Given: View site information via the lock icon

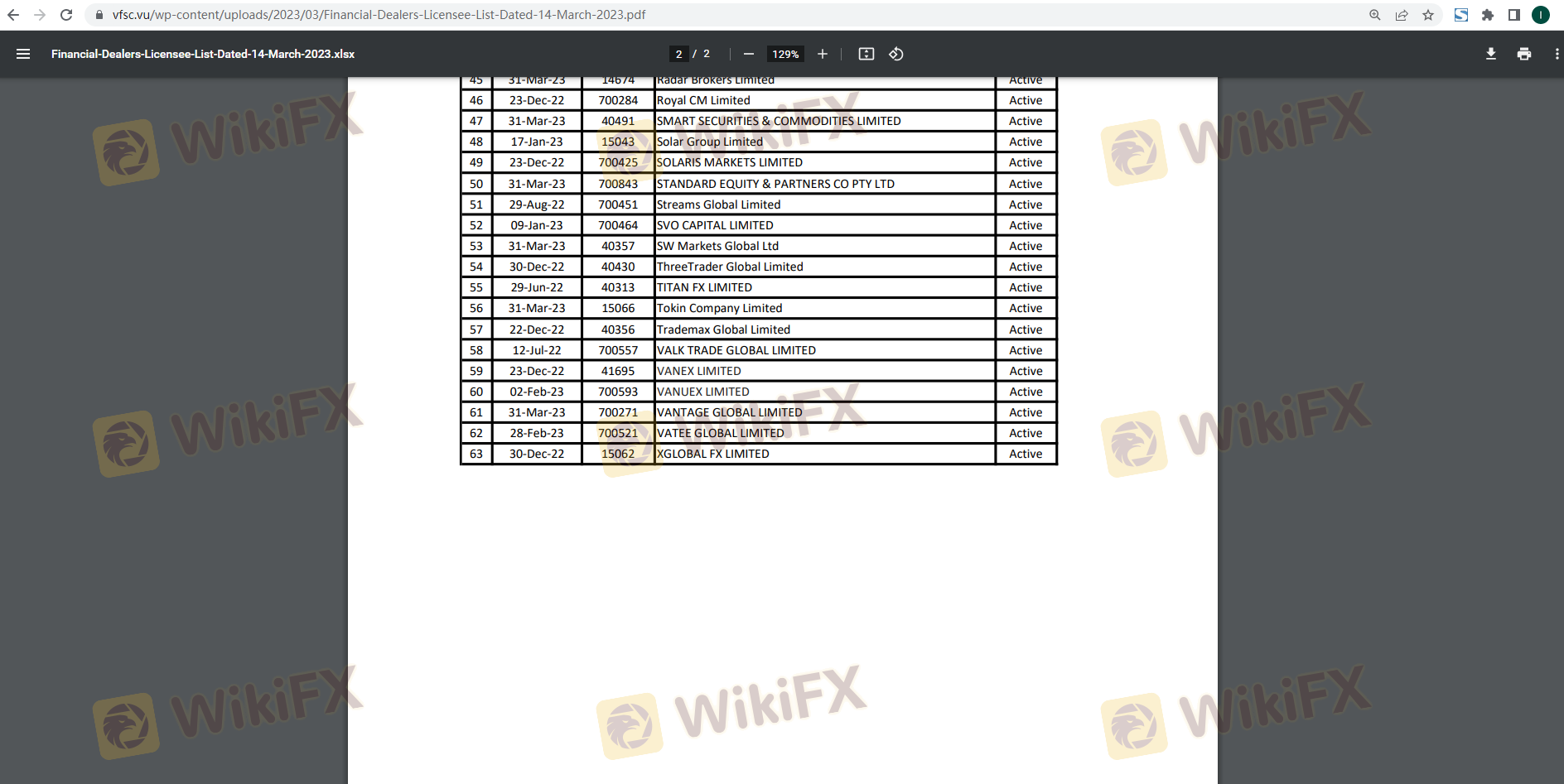Looking at the screenshot, I should pos(99,15).
